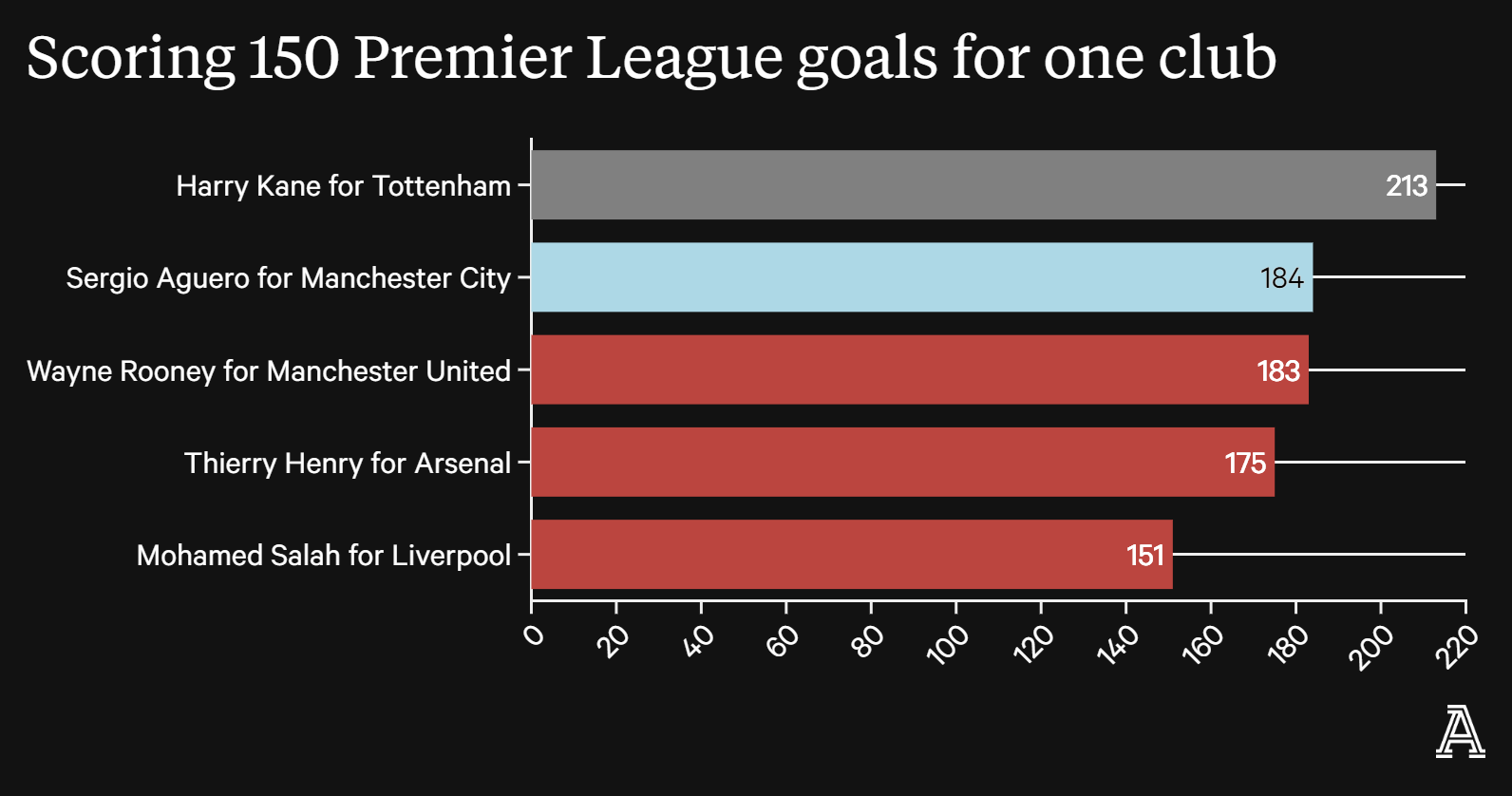
Task: Select the gray Harry Kane bar
Action: (950, 185)
